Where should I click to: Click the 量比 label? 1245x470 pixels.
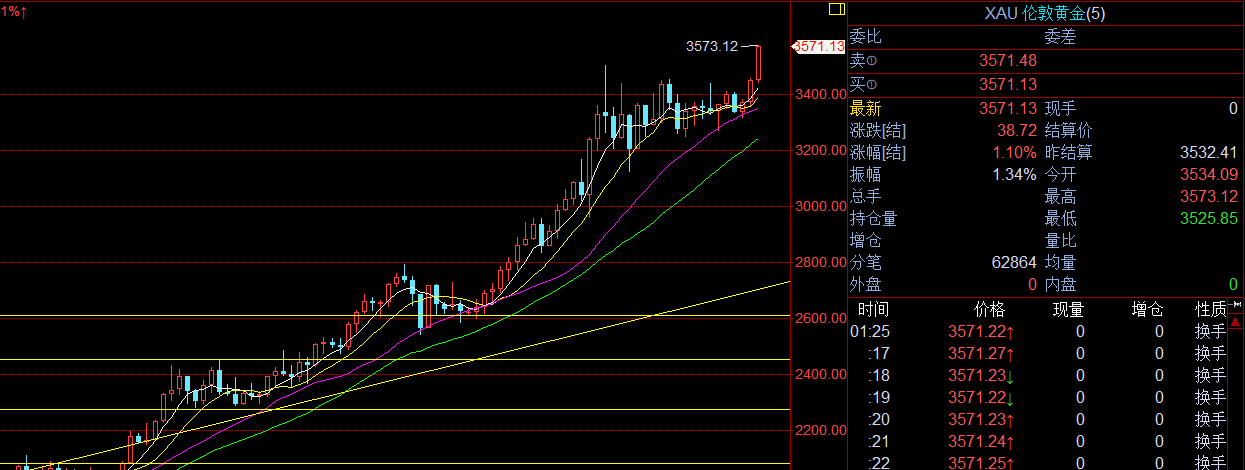click(1061, 240)
